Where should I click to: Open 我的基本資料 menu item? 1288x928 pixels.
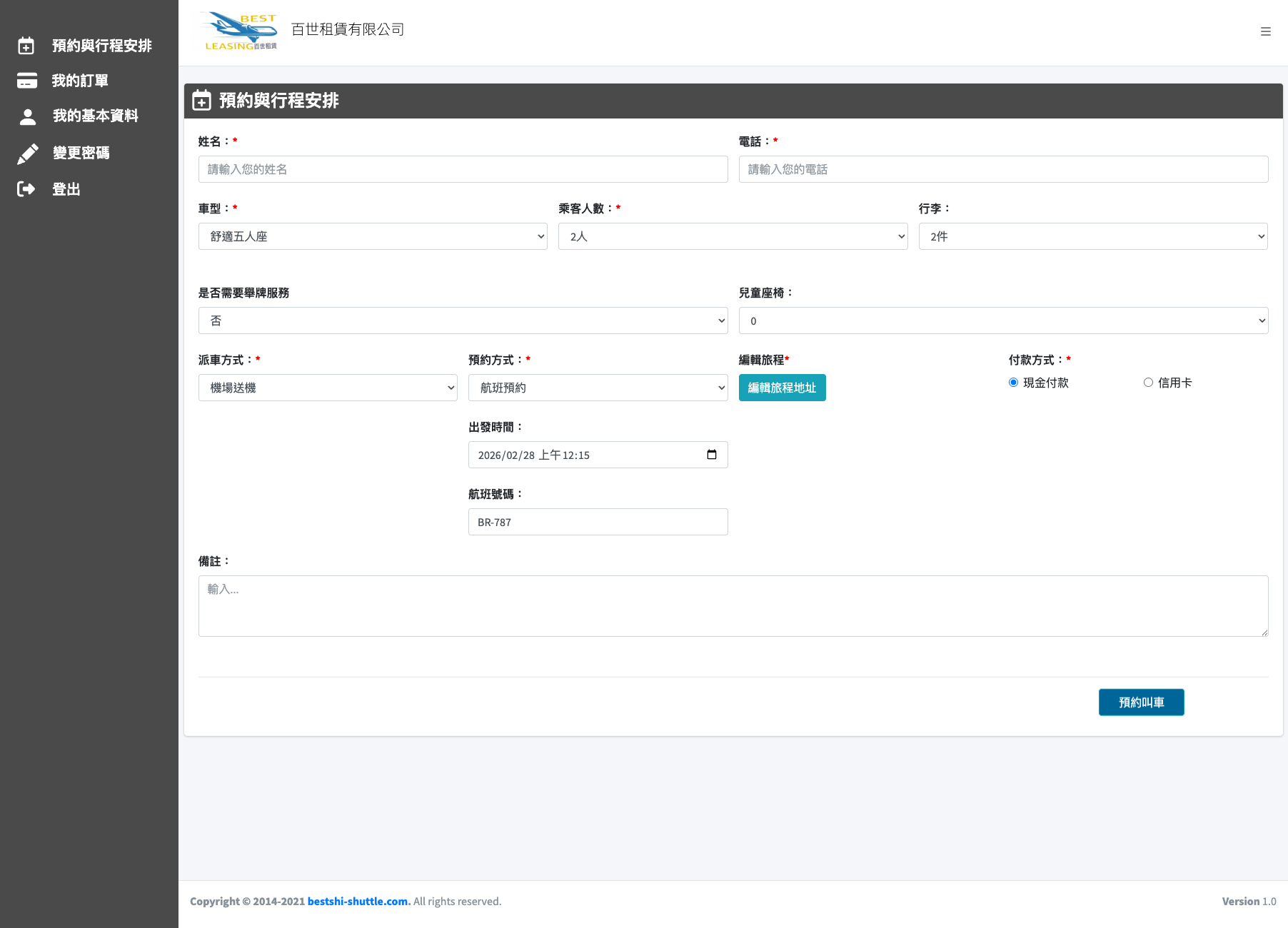[x=95, y=116]
